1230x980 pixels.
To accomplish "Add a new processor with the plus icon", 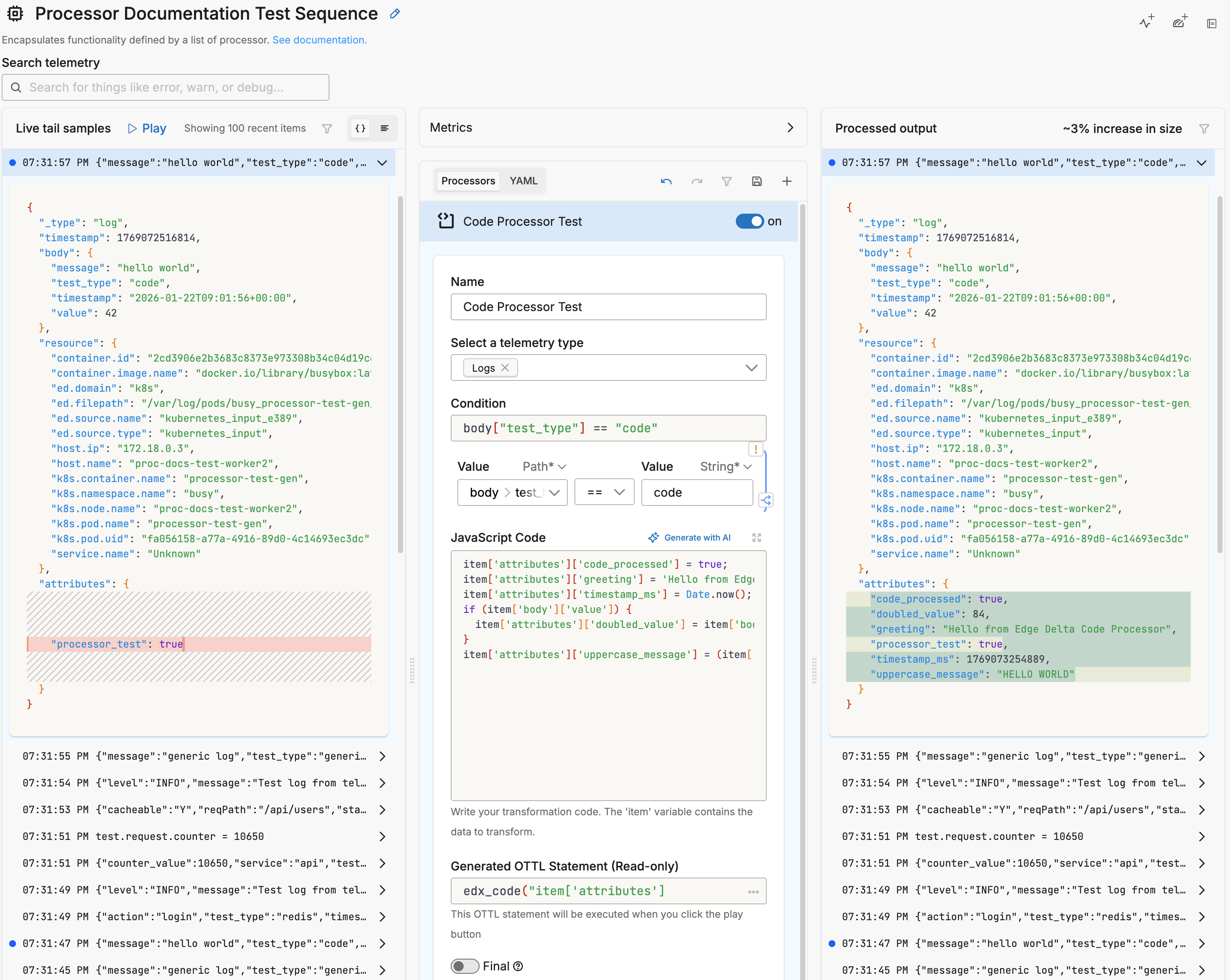I will [787, 181].
